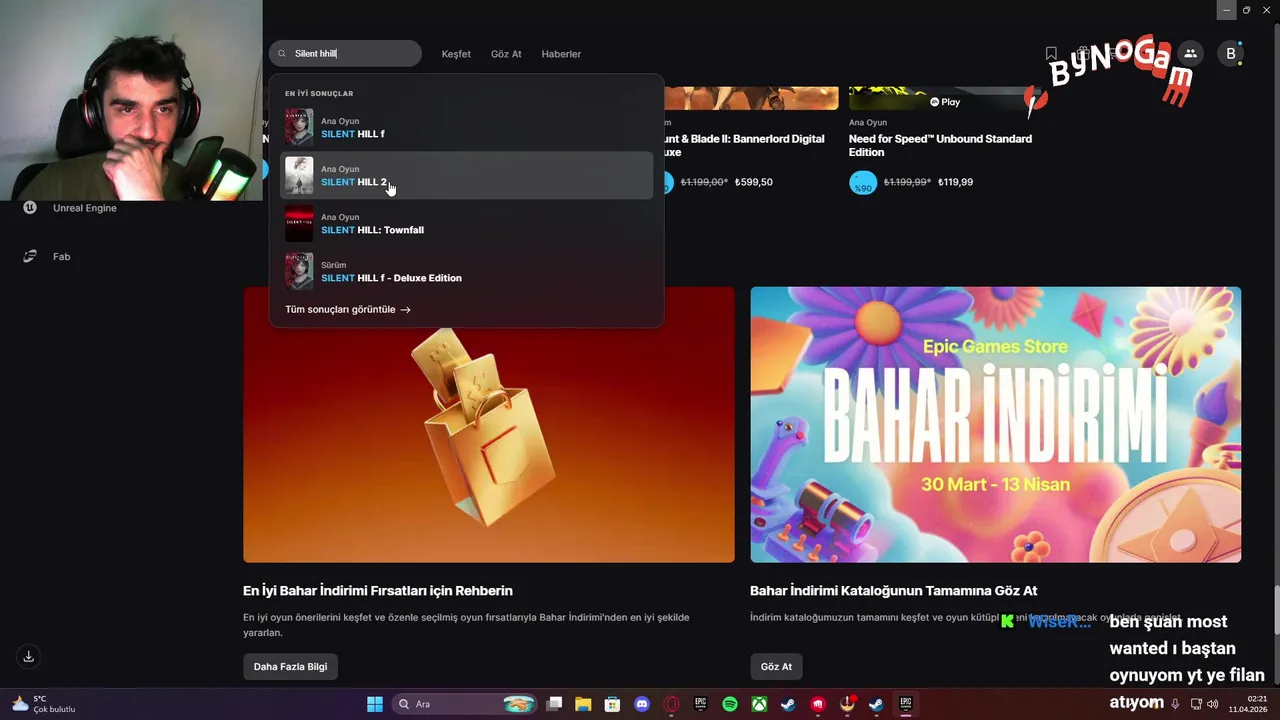
Task: Click the Daha Fazla Bilgi button
Action: point(290,667)
